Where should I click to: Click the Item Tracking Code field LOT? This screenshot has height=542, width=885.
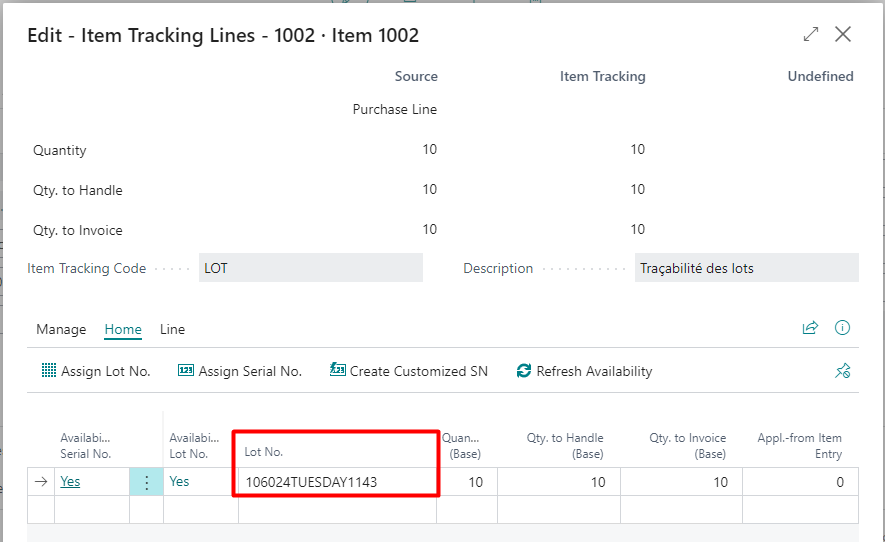310,268
